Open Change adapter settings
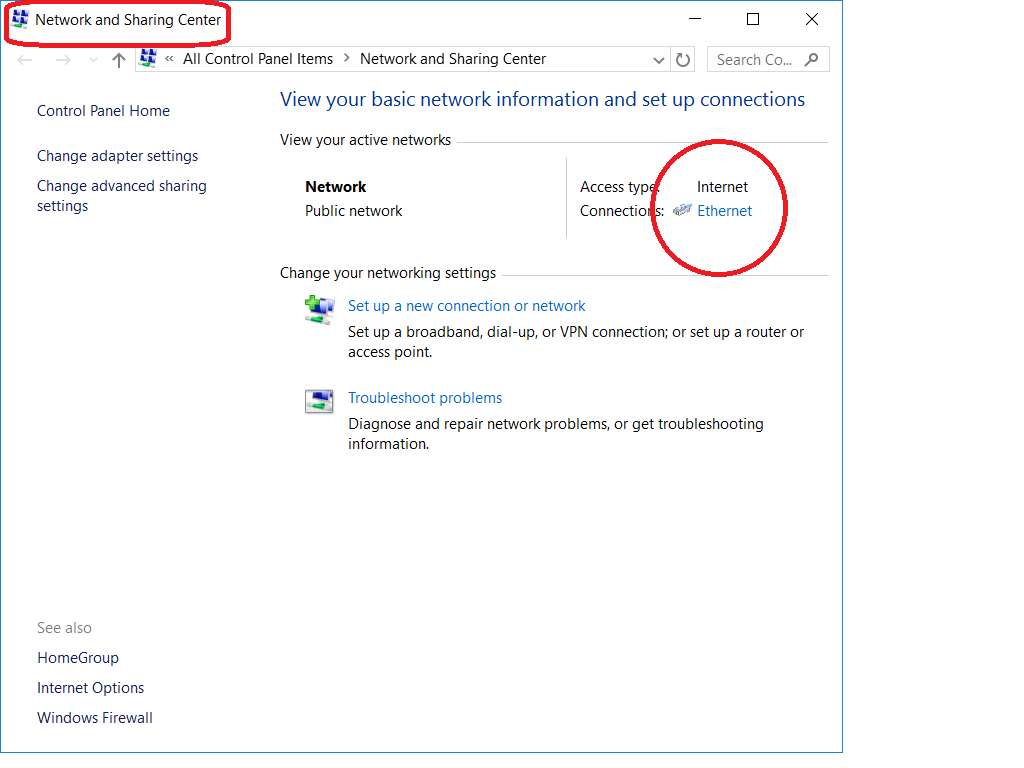 (118, 156)
